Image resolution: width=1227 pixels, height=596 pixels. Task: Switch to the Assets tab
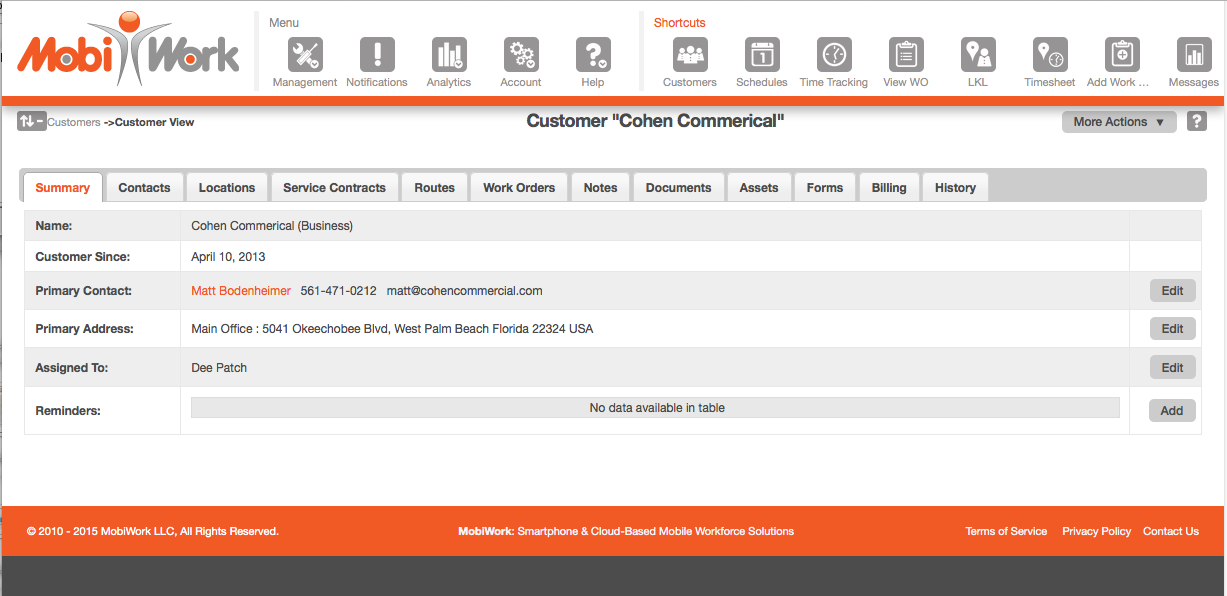tap(759, 187)
